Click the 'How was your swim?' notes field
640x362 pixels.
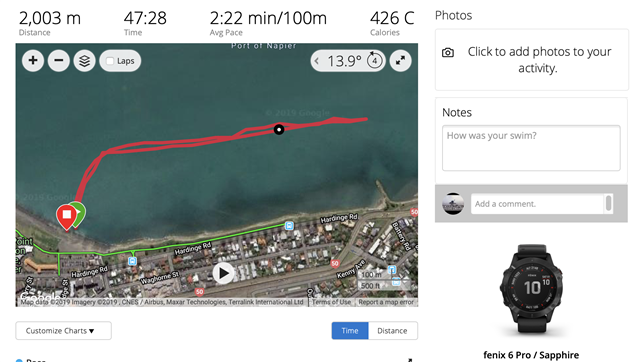[x=531, y=148]
